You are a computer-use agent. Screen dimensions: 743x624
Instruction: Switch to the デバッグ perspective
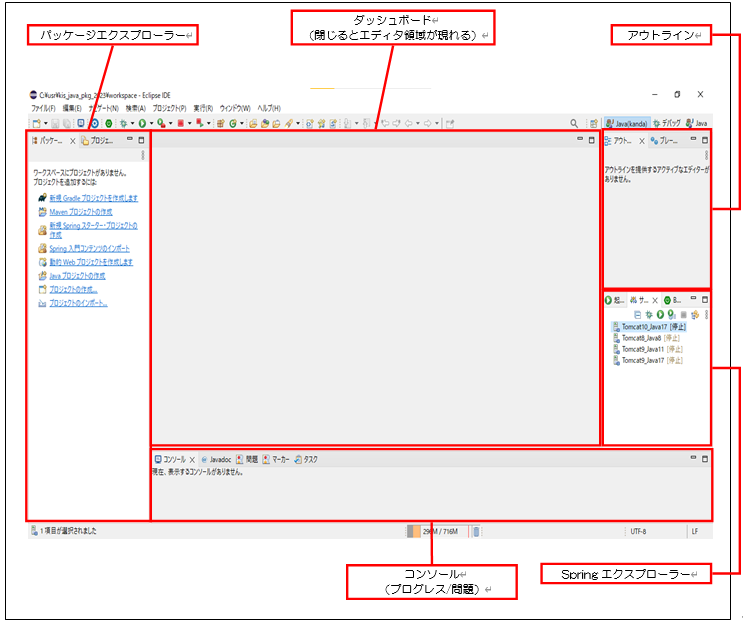[666, 124]
